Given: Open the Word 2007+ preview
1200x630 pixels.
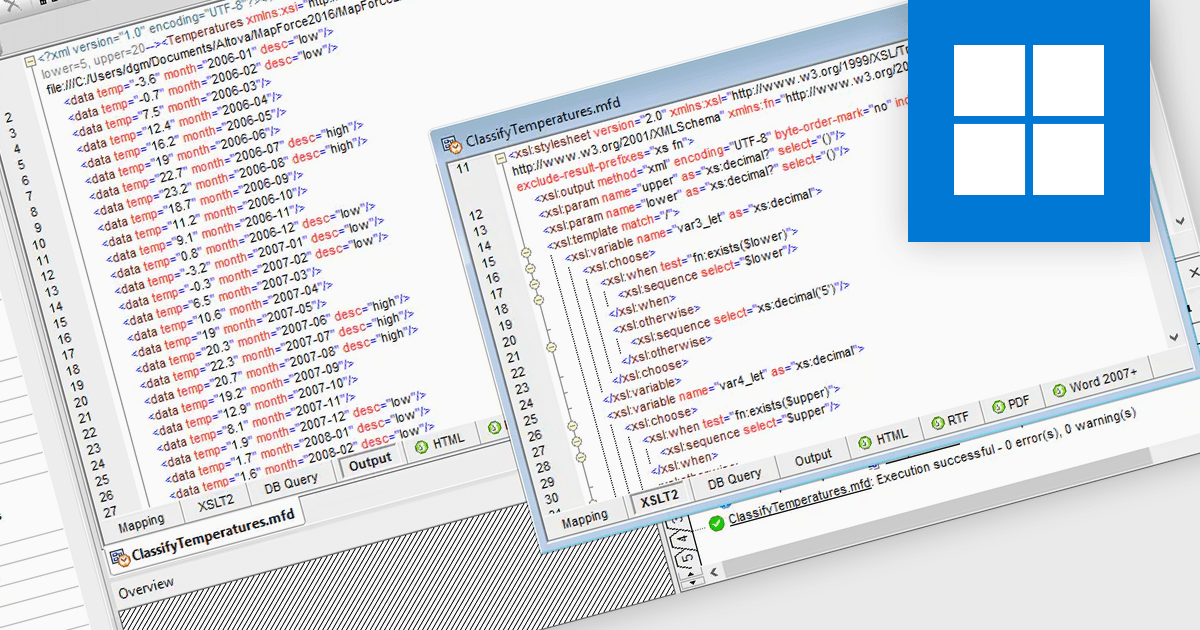Looking at the screenshot, I should point(1098,380).
